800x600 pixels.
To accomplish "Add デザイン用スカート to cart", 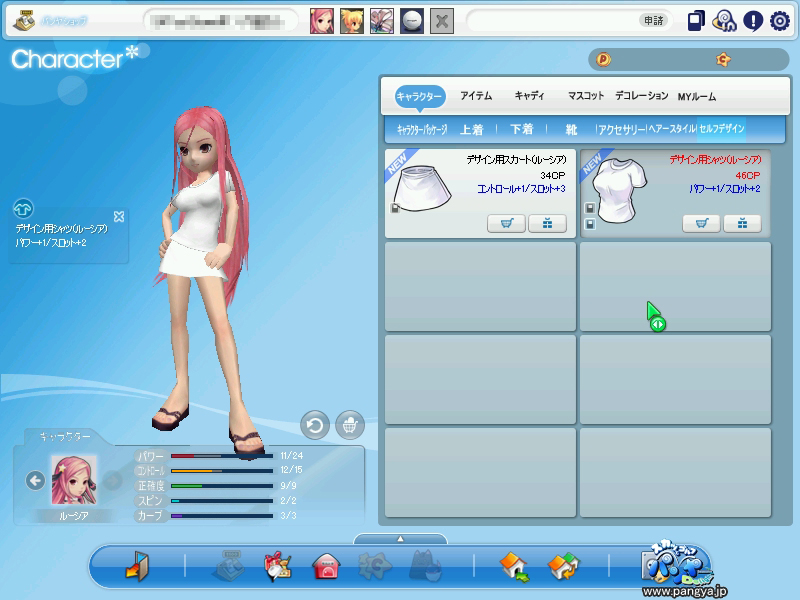I will pos(506,223).
